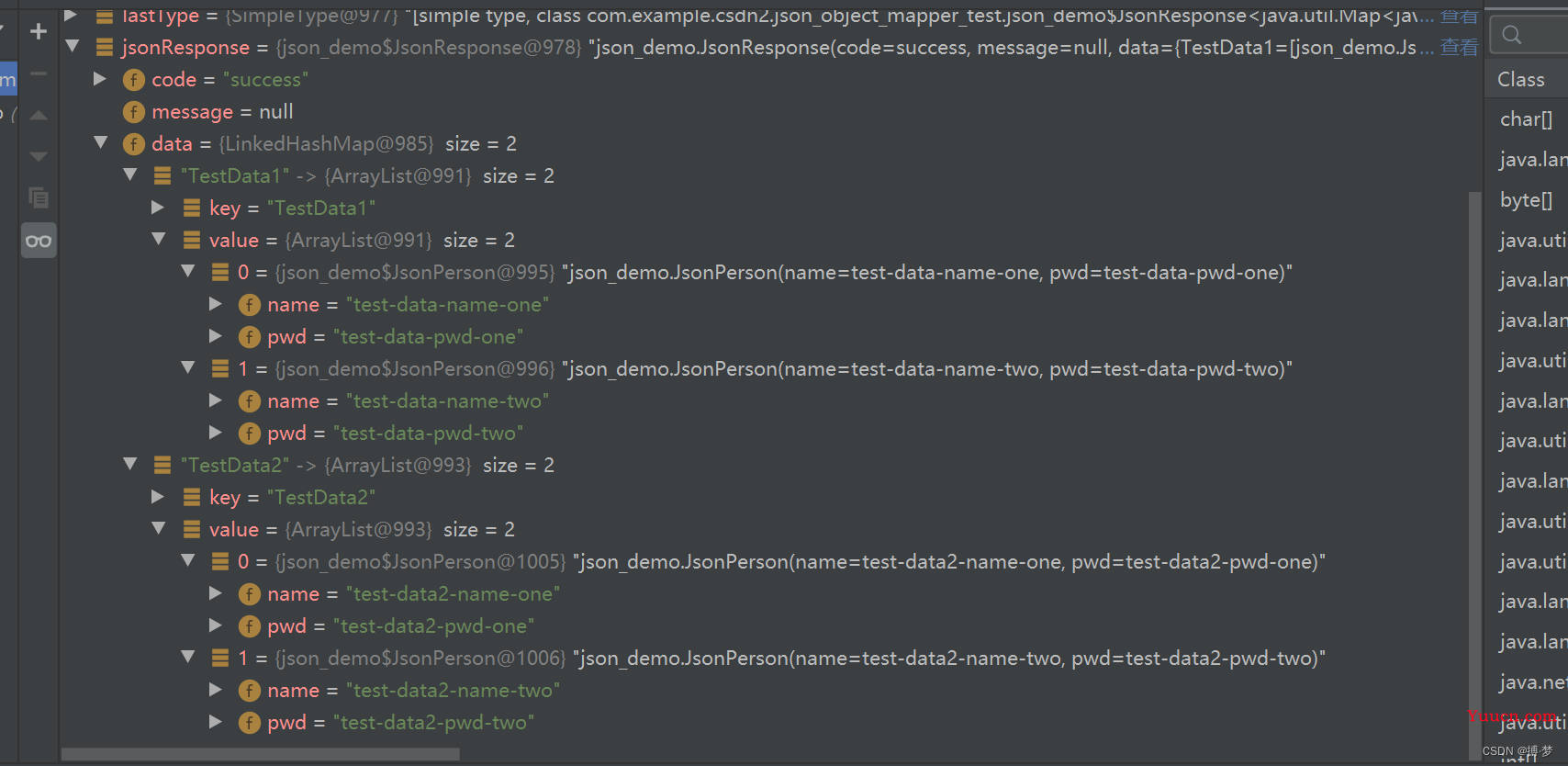Select byte[] in class list

[1526, 200]
